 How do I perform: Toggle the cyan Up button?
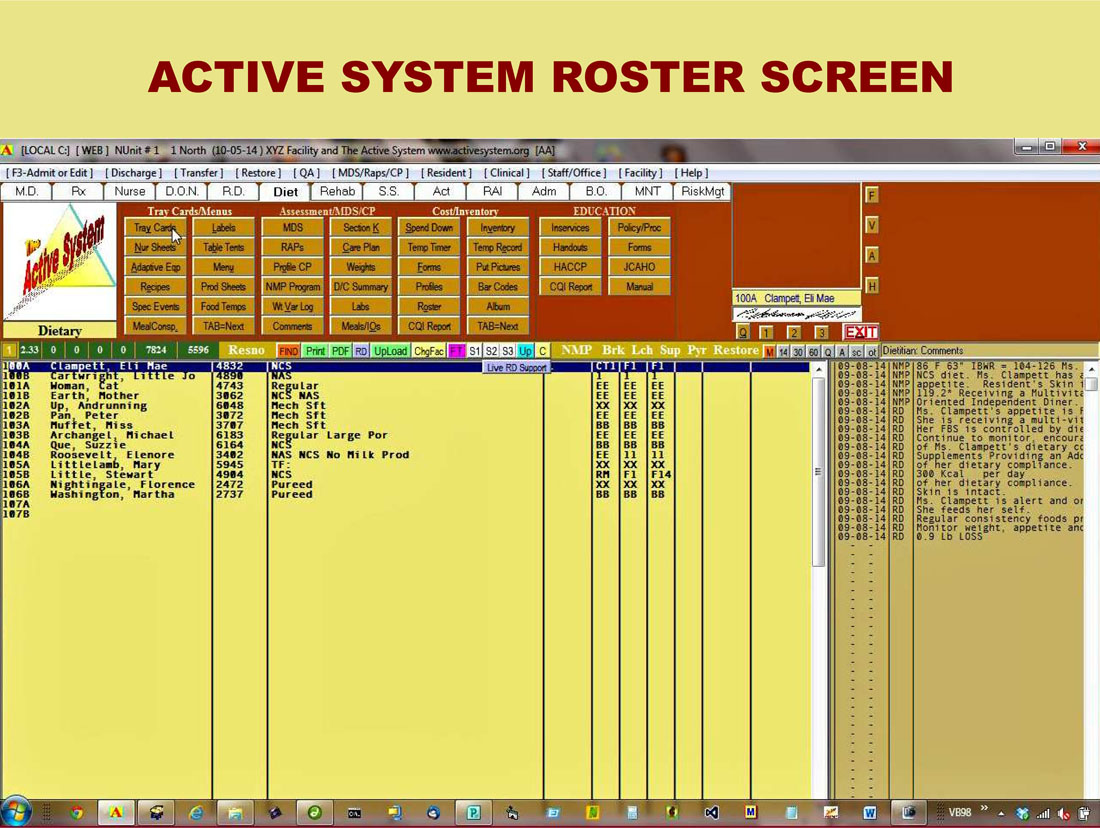click(525, 351)
